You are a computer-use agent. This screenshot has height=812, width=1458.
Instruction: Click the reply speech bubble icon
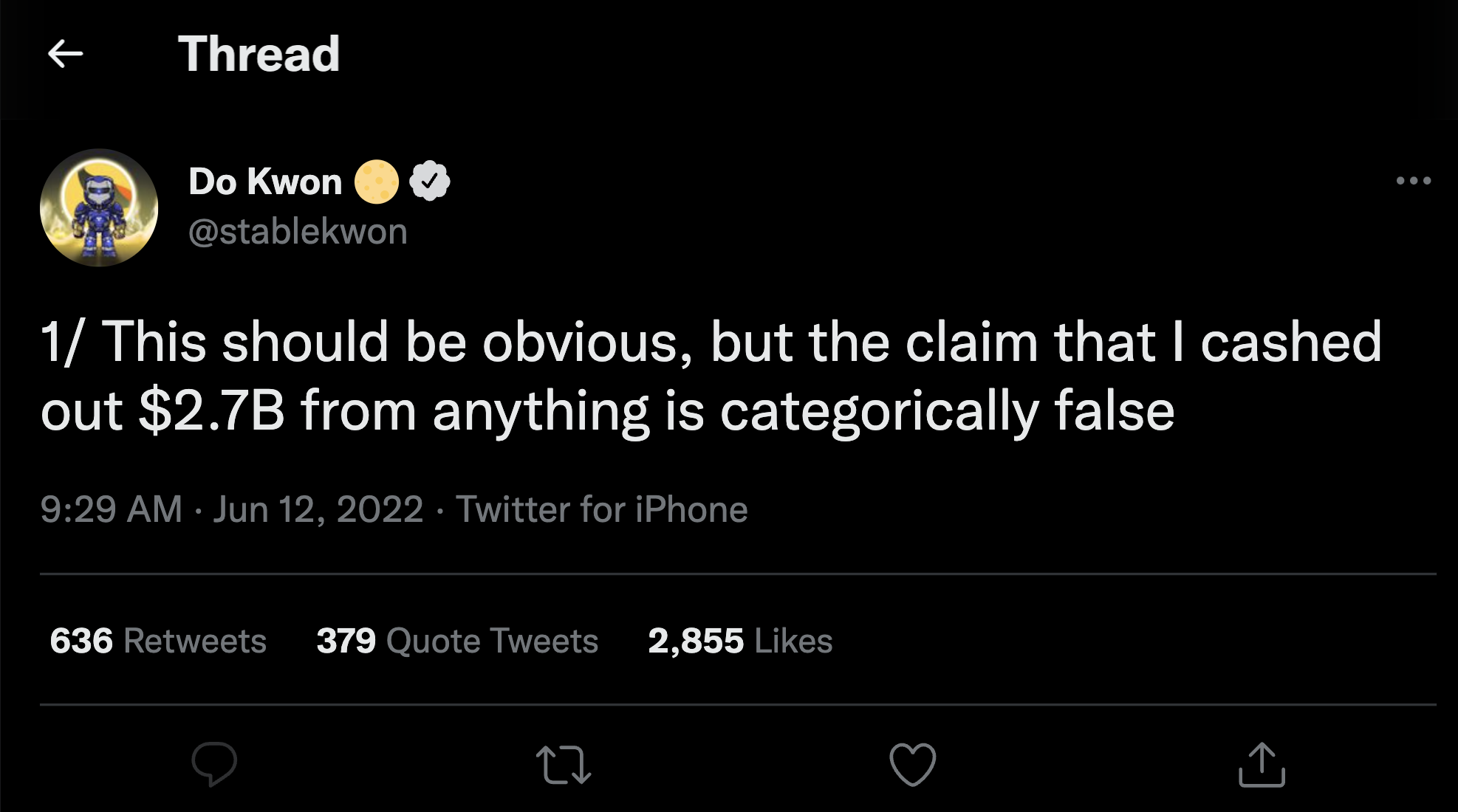pos(214,763)
